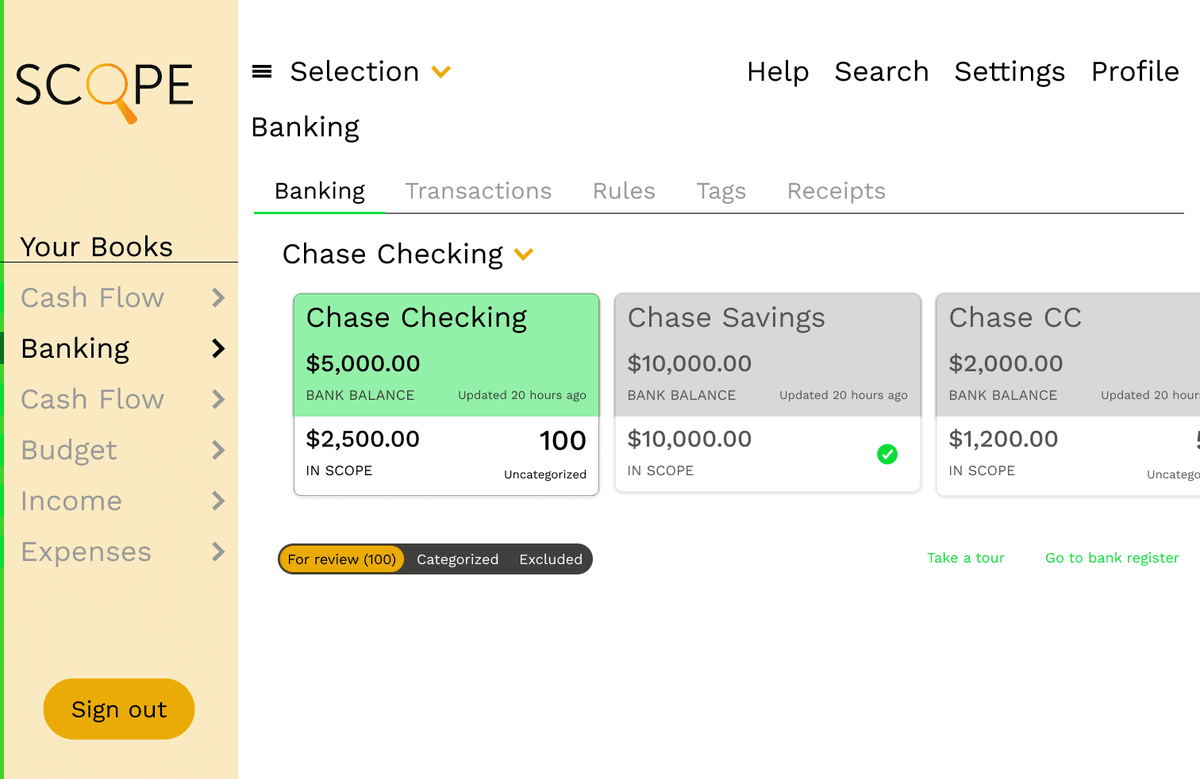The image size is (1200, 779).
Task: Open the Chase Checking account dropdown
Action: tap(522, 254)
